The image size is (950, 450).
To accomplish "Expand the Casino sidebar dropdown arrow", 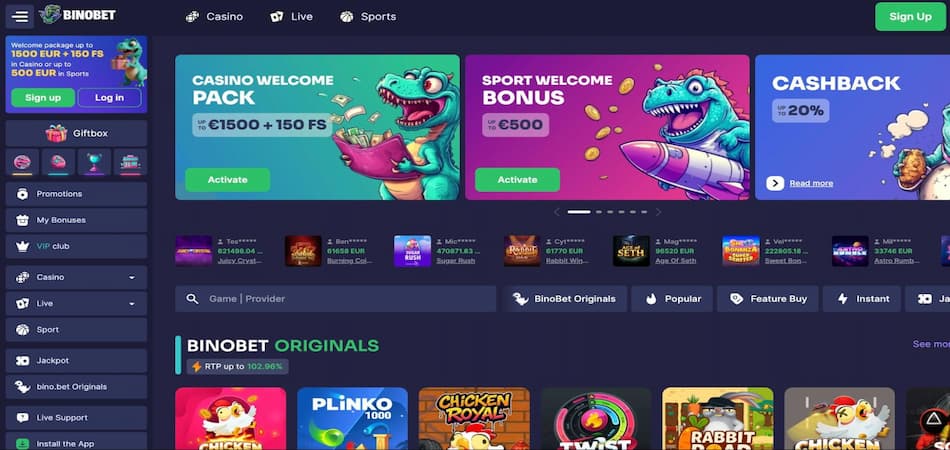I will pos(131,277).
